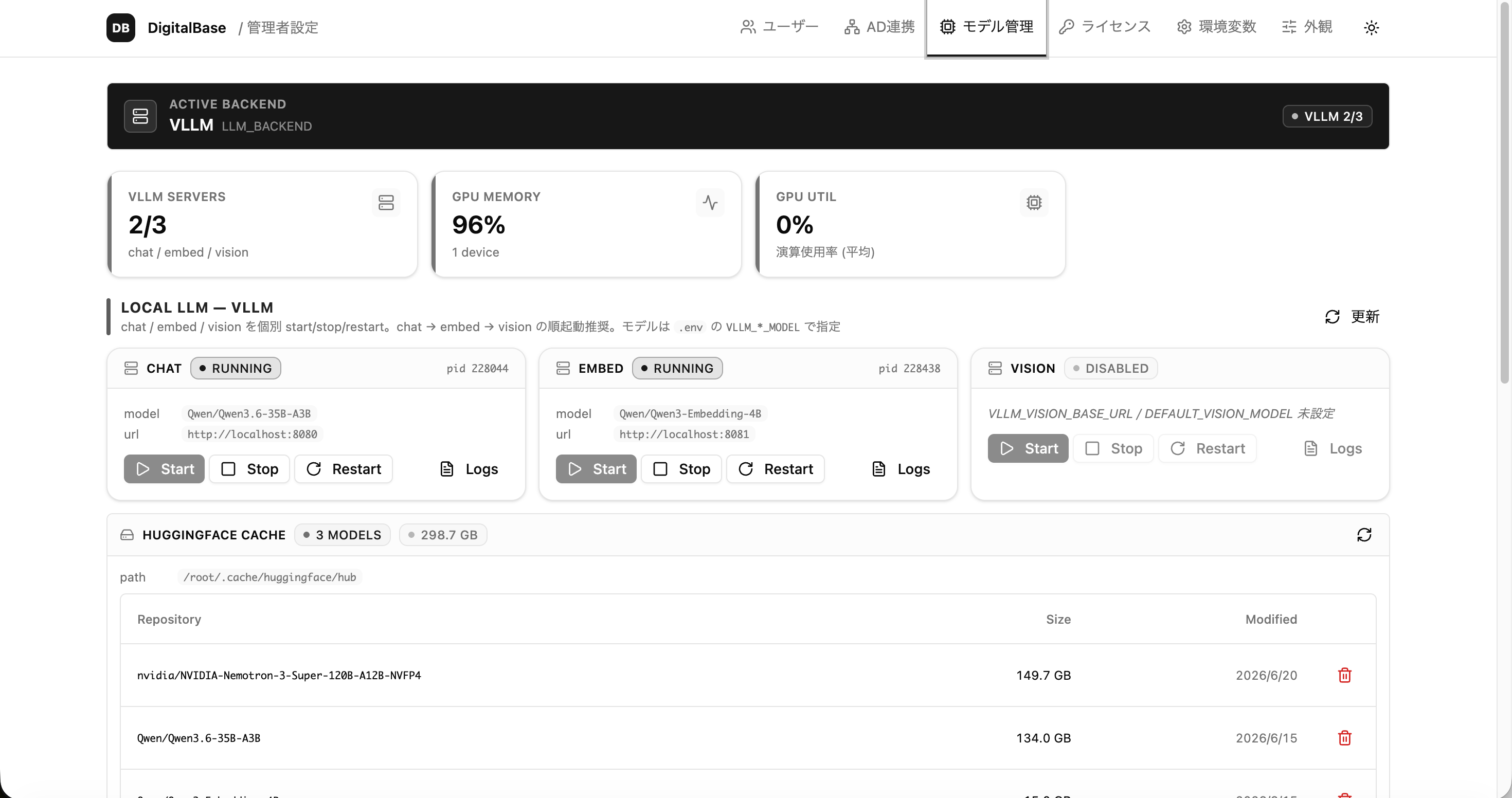Click the HuggingFace Cache drive icon
This screenshot has height=798, width=1512.
[127, 535]
